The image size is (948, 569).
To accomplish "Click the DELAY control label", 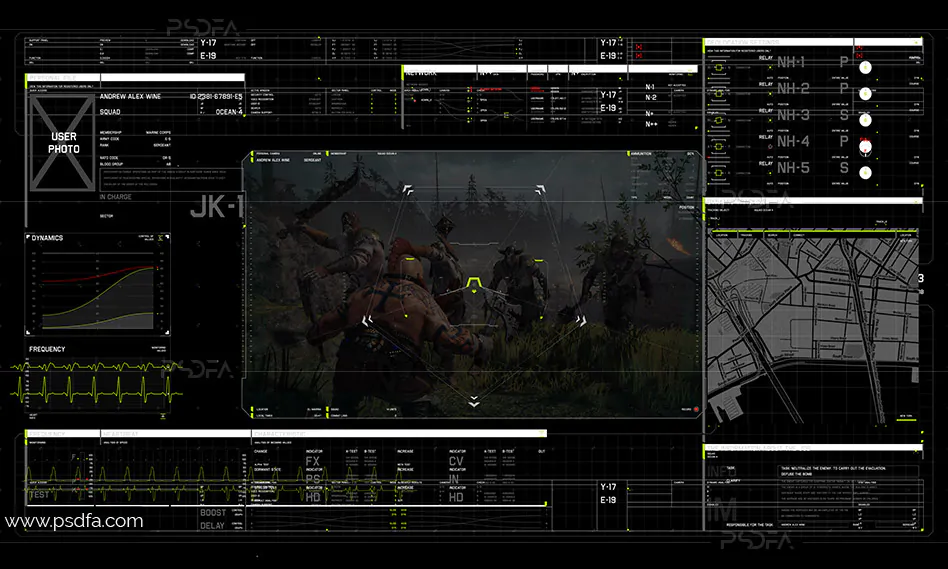I will [212, 526].
